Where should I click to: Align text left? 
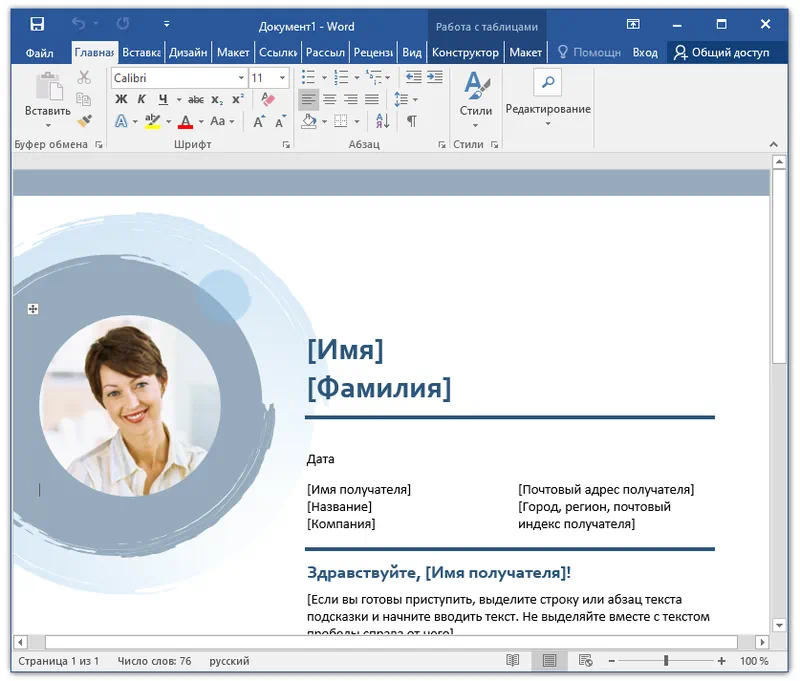click(x=308, y=99)
